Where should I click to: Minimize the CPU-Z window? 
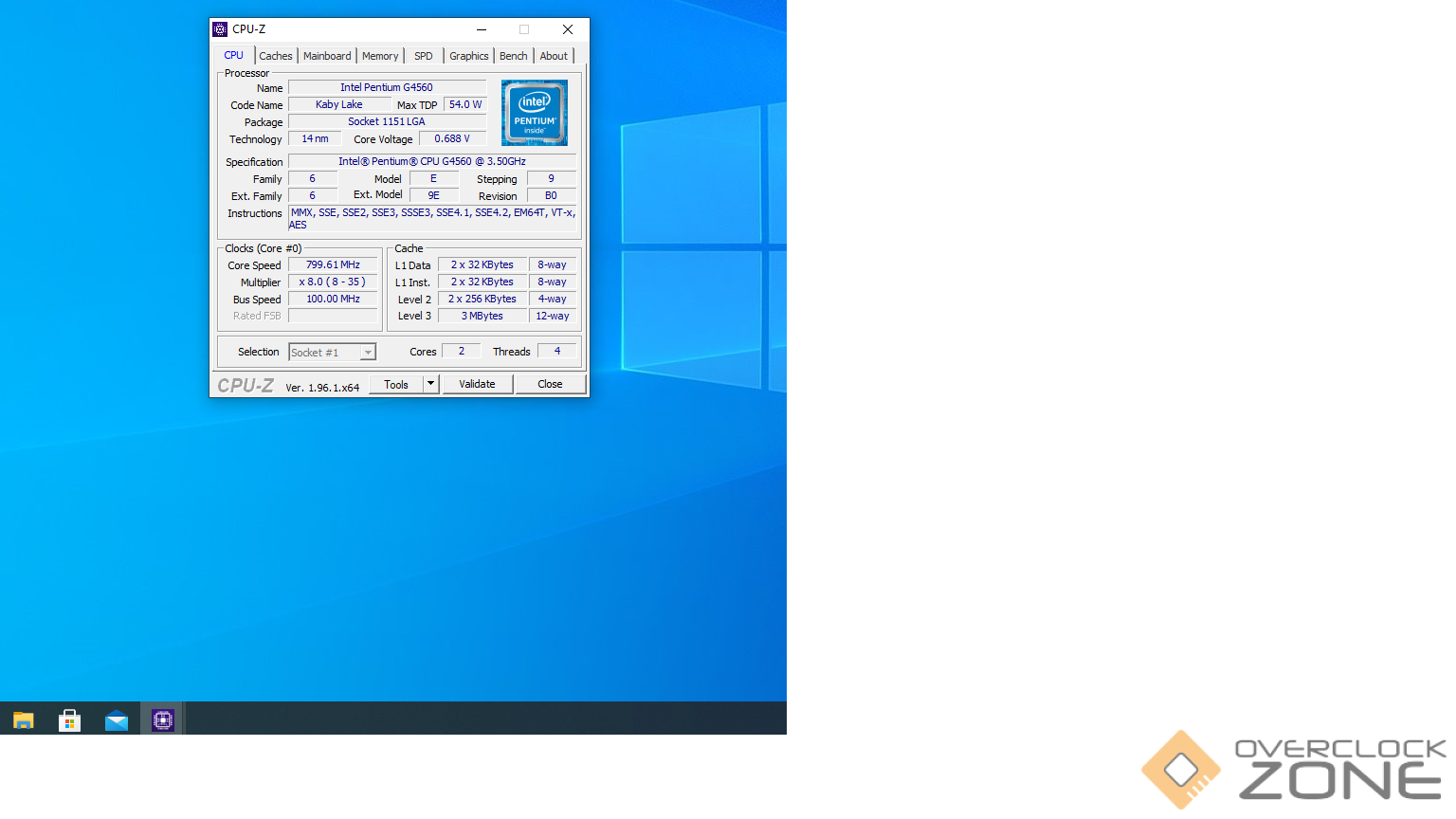(x=482, y=29)
